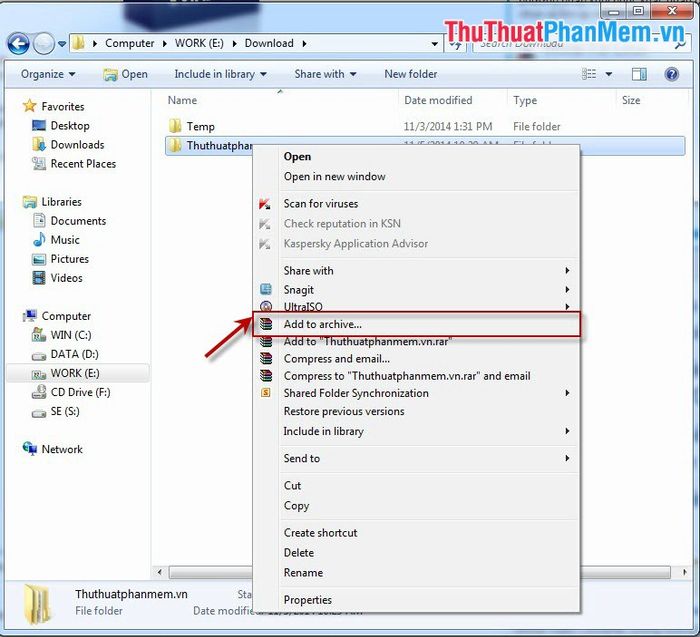700x637 pixels.
Task: Select Desktop under Favorites
Action: point(70,126)
